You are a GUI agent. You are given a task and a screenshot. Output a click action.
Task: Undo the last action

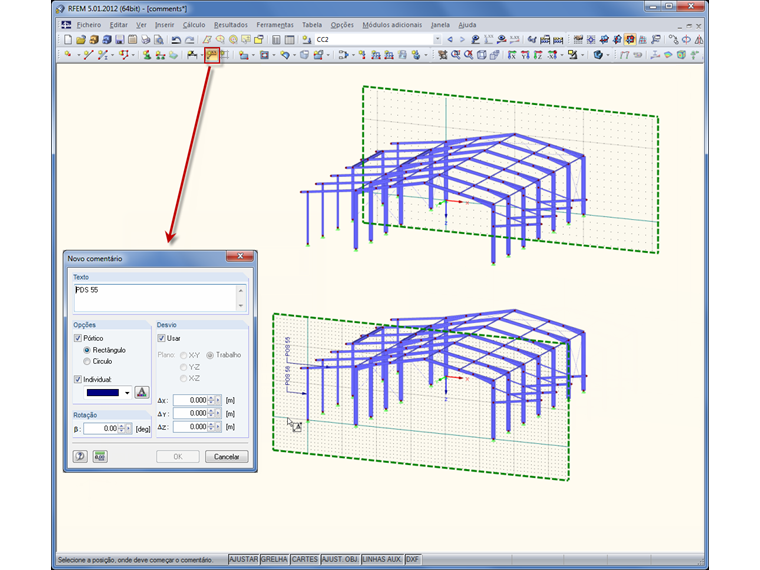tap(176, 40)
